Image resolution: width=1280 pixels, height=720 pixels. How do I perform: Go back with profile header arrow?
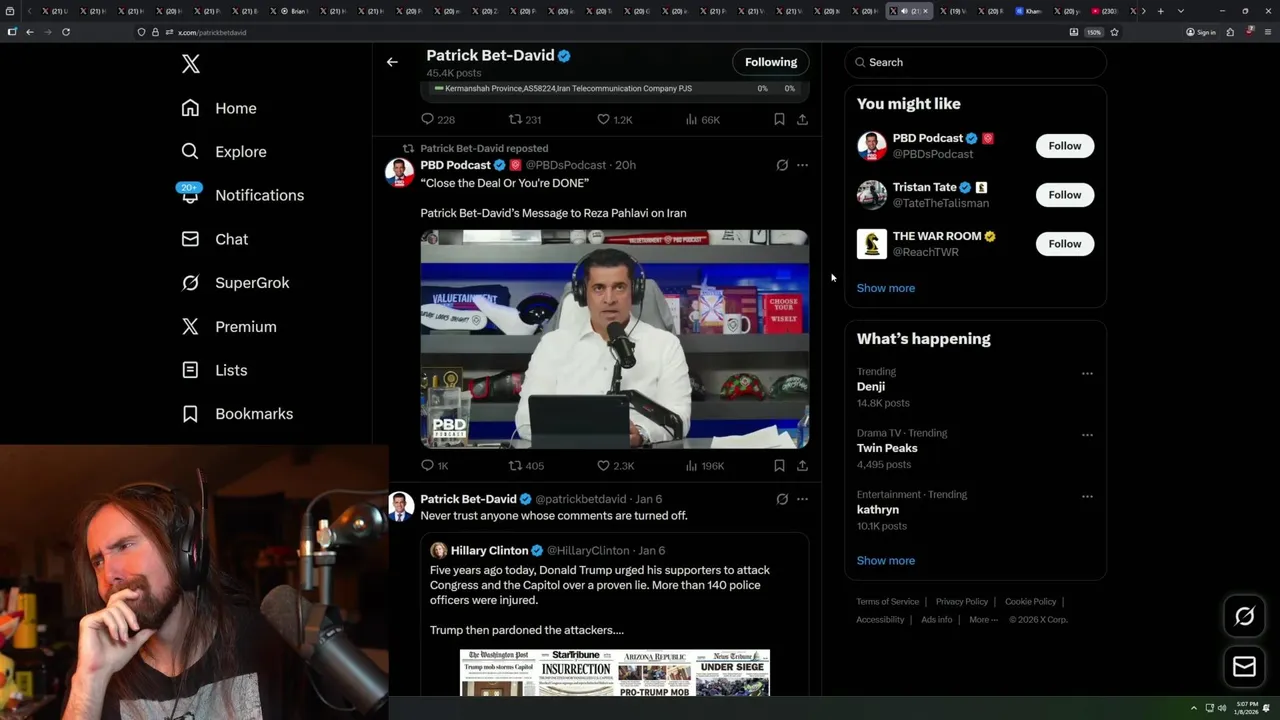tap(392, 62)
